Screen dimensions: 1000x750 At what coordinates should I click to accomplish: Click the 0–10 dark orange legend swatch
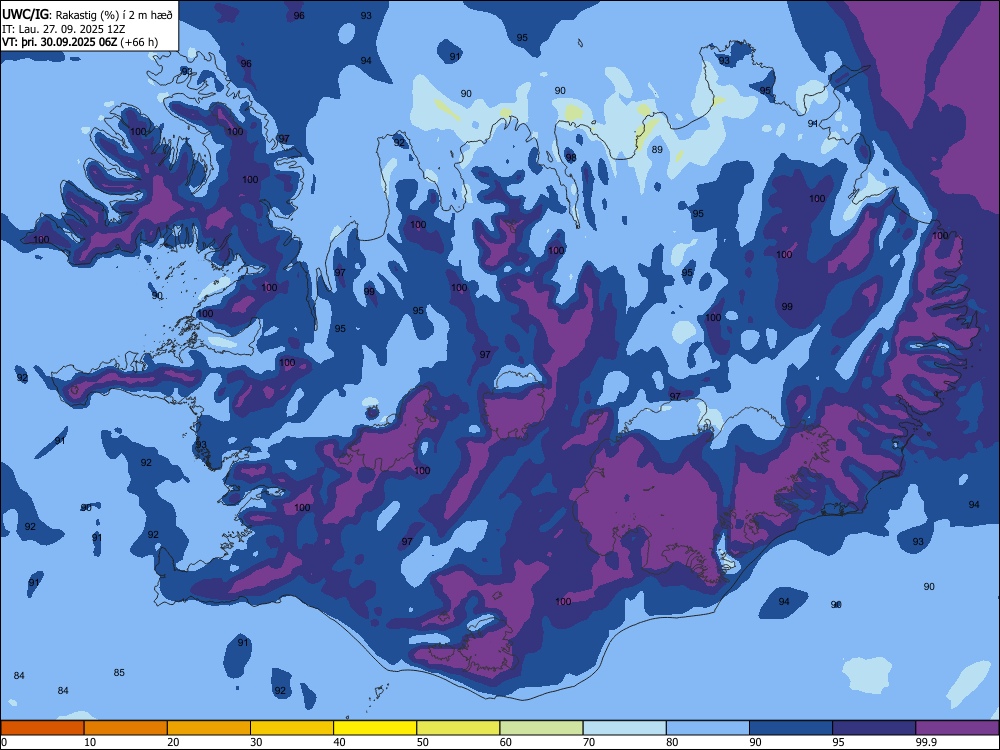(42, 728)
